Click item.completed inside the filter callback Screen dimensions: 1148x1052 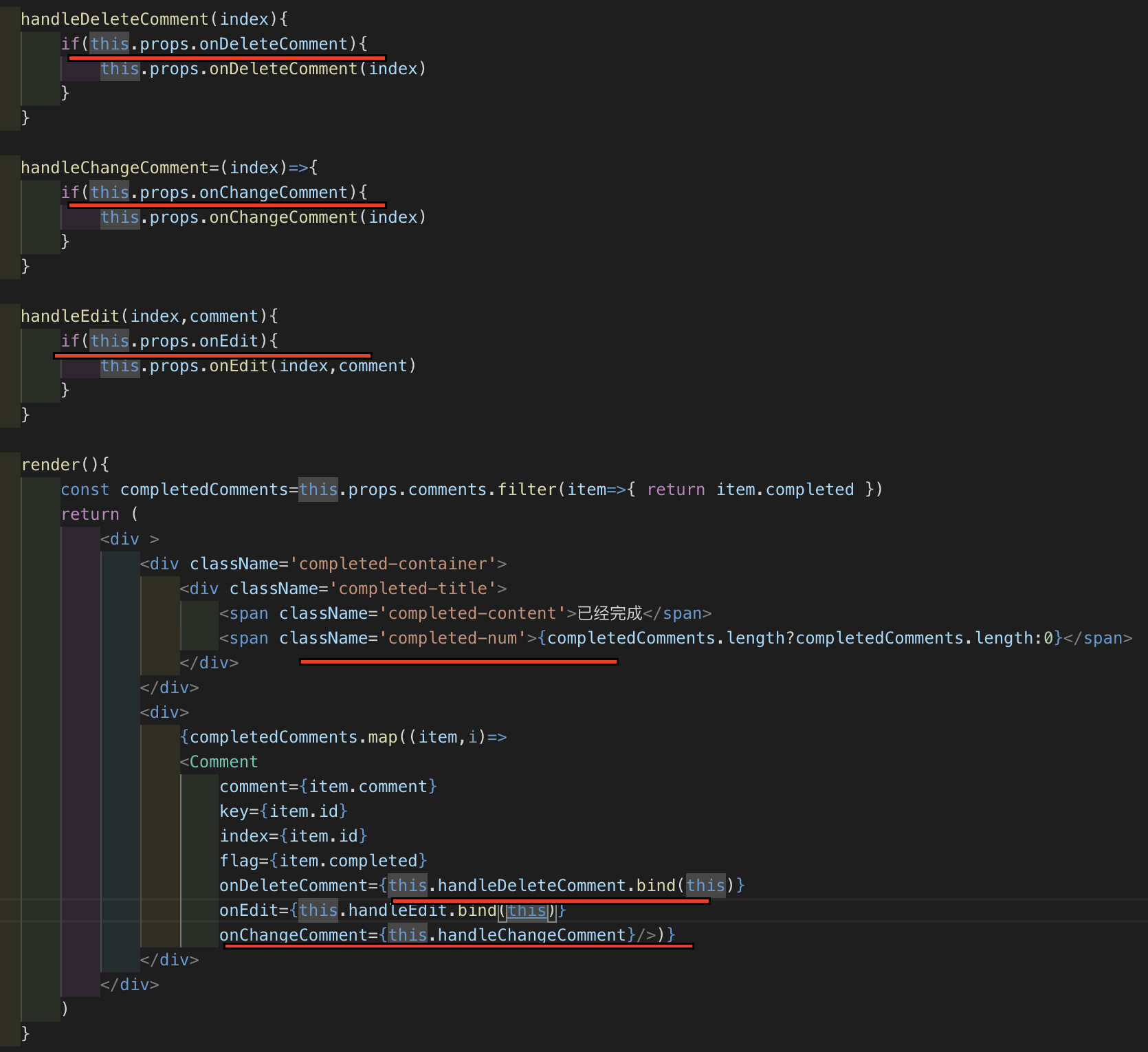pos(785,490)
